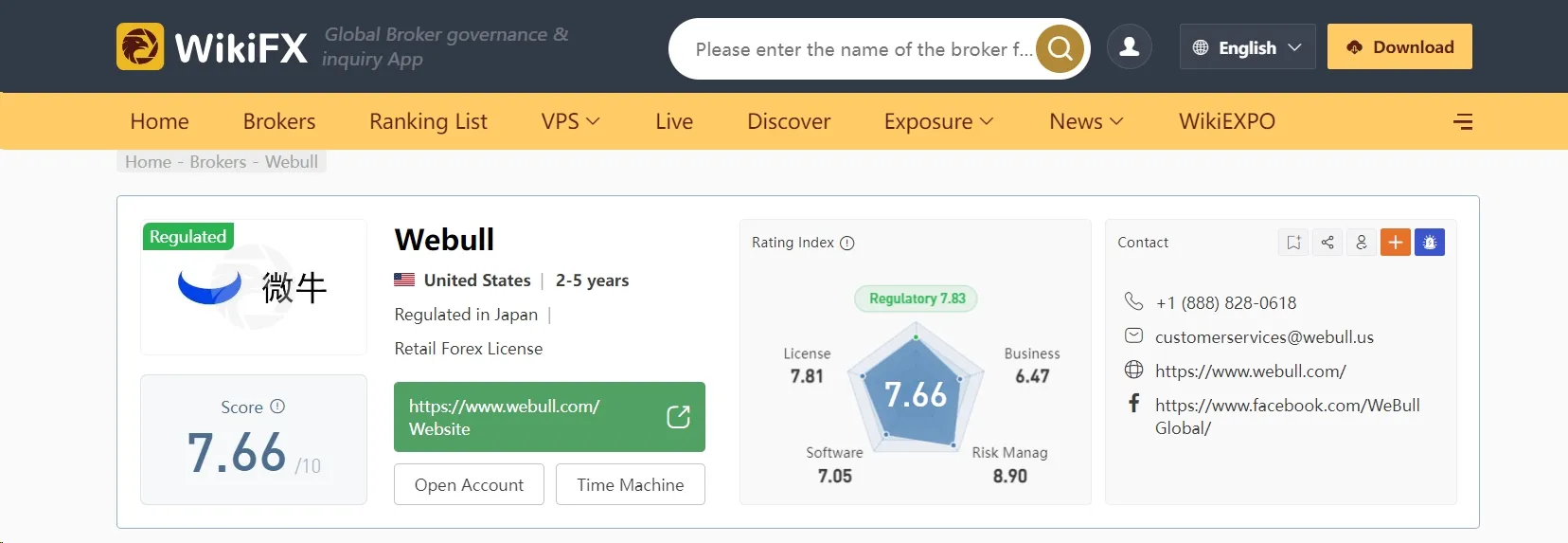This screenshot has height=543, width=1568.
Task: Click Brokers in the breadcrumb
Action: [x=218, y=161]
